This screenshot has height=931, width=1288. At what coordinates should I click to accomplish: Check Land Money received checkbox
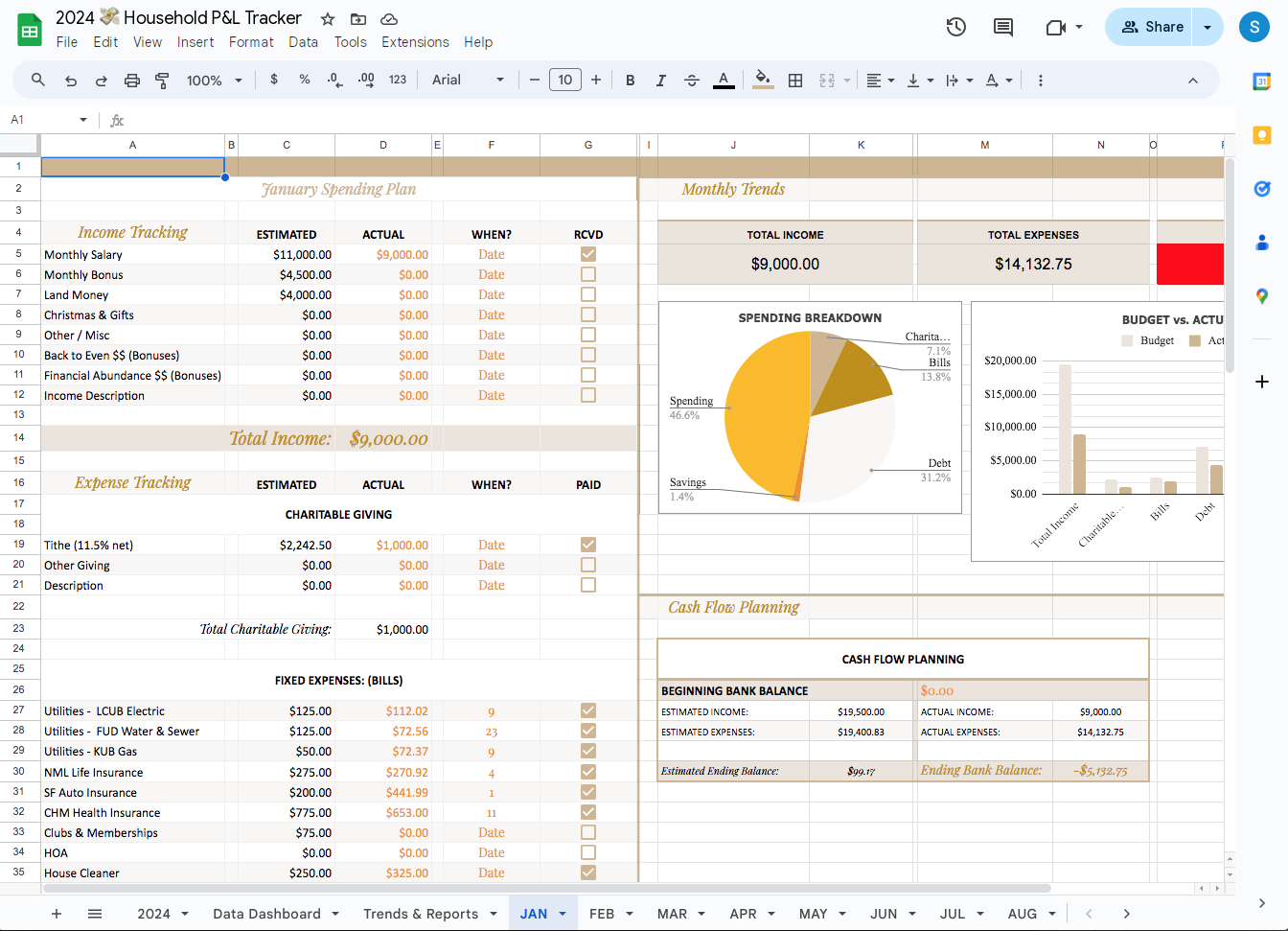(x=588, y=294)
